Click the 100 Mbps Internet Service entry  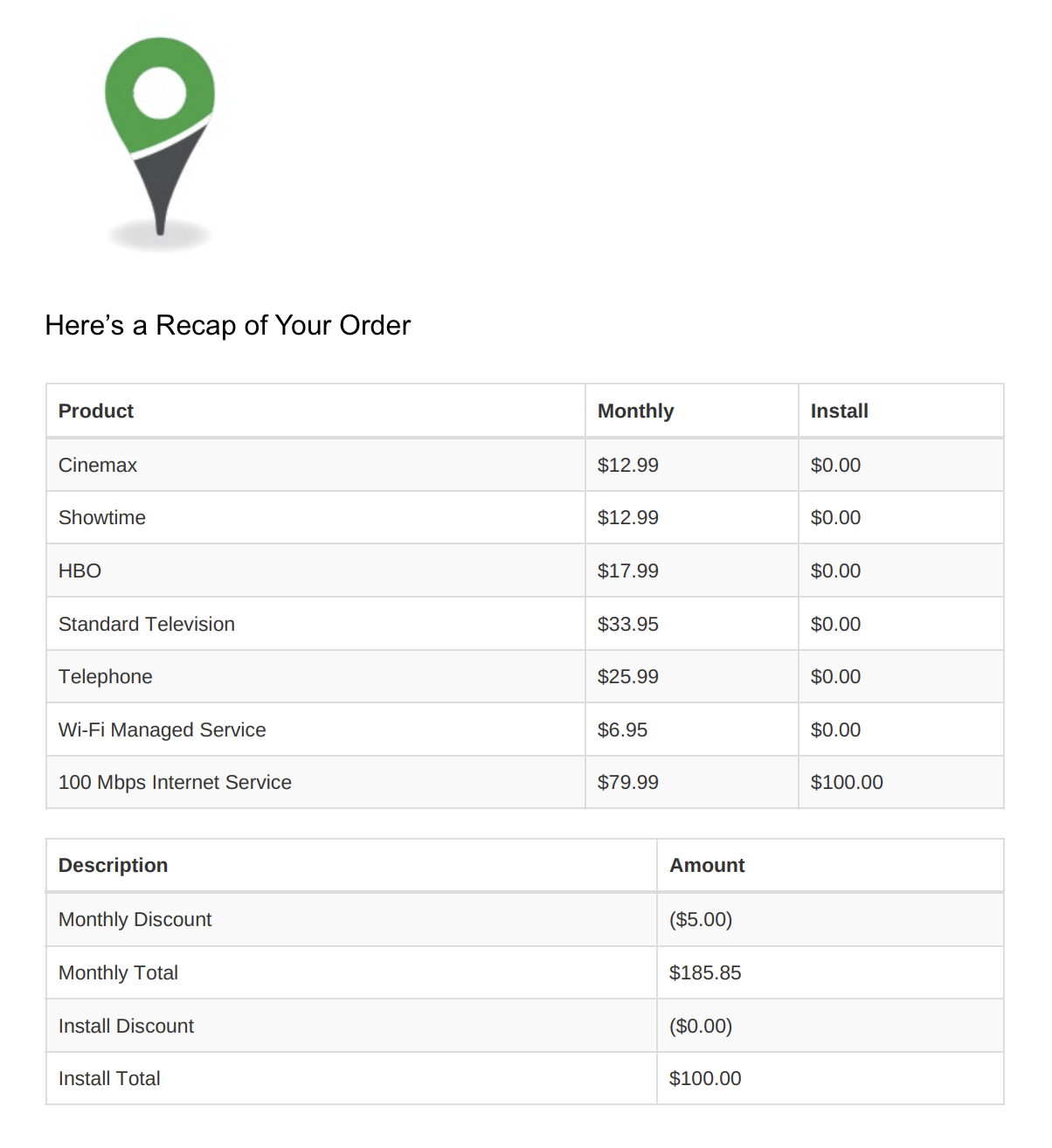175,782
